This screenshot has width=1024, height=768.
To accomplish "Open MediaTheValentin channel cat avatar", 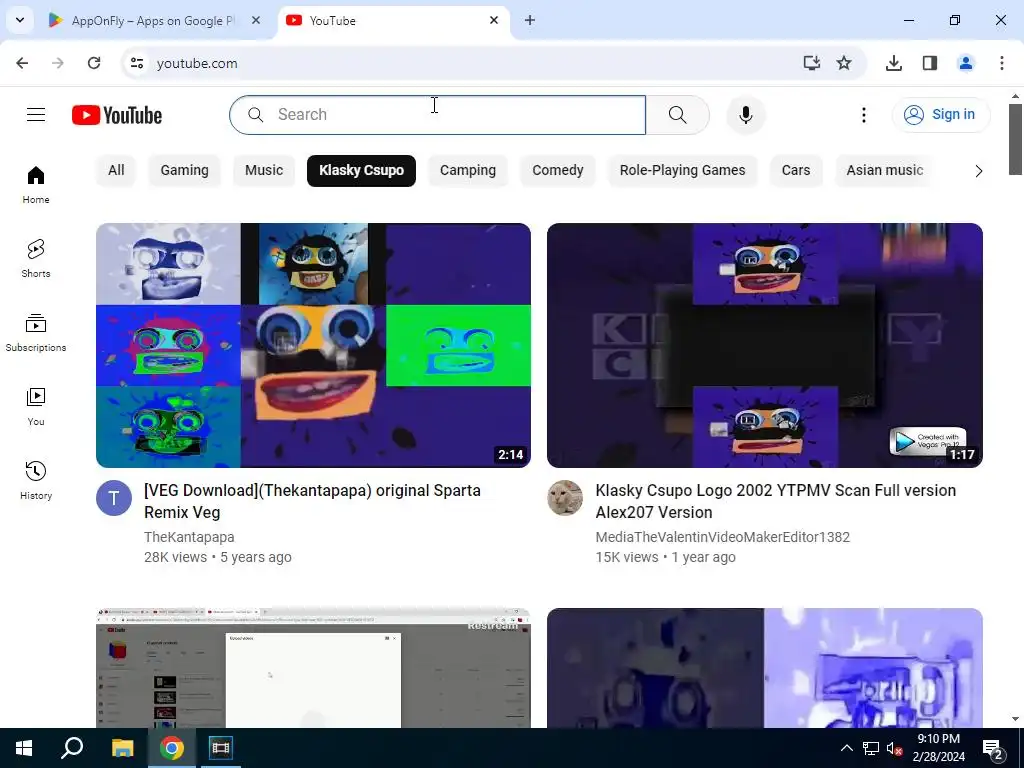I will (565, 498).
